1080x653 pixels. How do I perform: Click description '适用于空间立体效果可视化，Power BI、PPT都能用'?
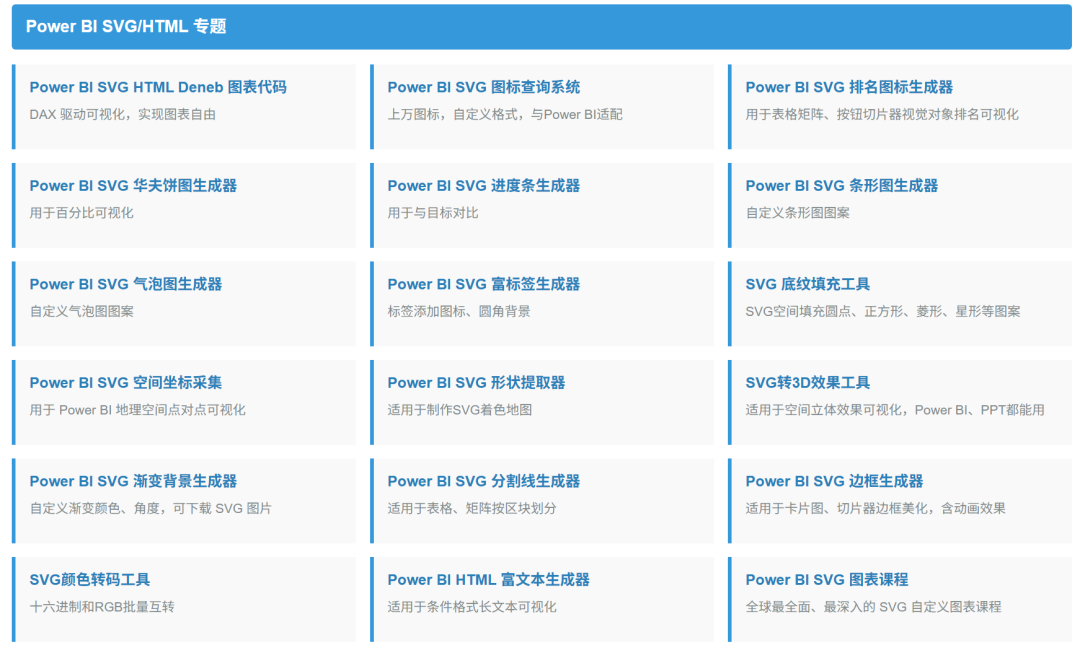click(x=895, y=411)
